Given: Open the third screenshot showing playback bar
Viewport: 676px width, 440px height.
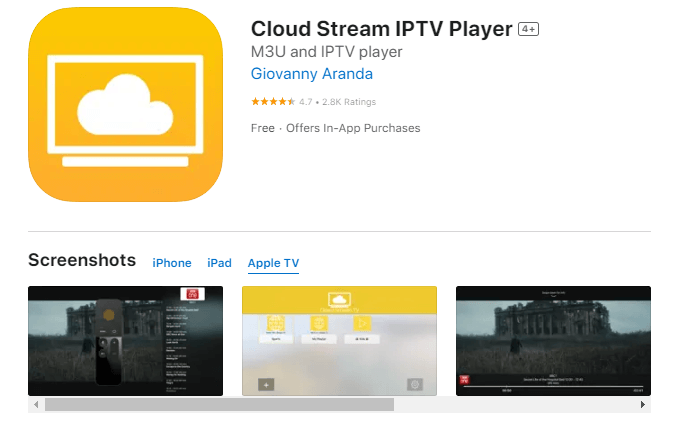Looking at the screenshot, I should click(x=553, y=341).
